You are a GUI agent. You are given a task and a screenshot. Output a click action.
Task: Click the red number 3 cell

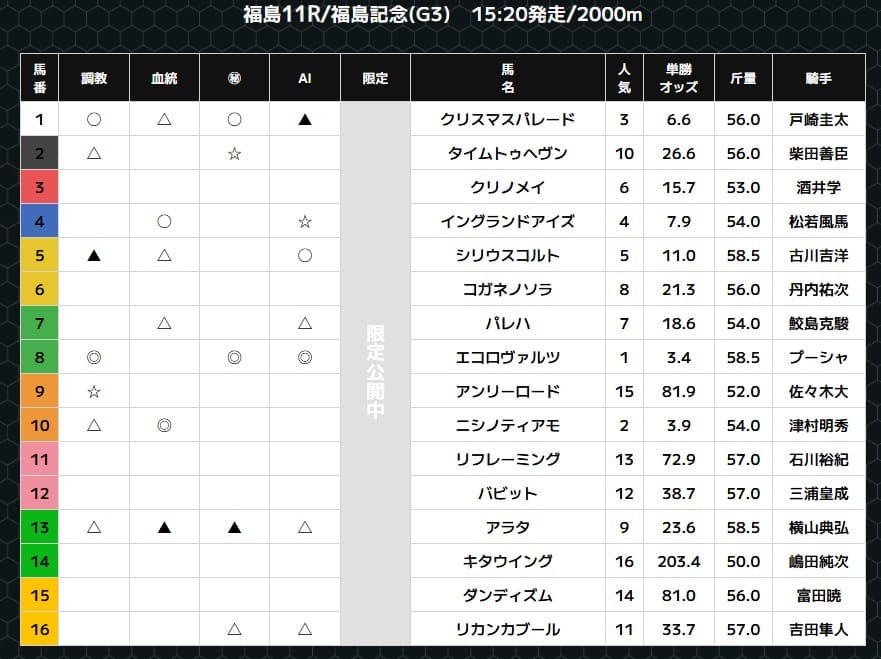(40, 188)
